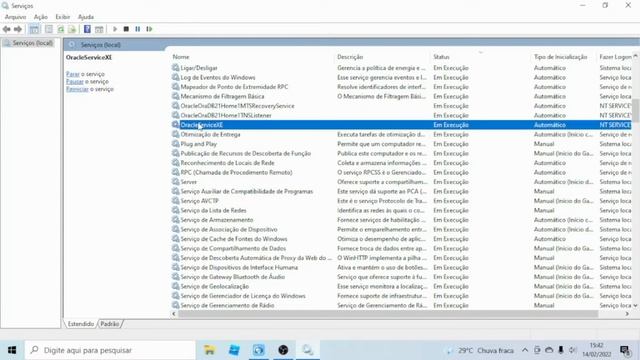This screenshot has width=640, height=360.
Task: Switch to the Estendido tab
Action: tap(81, 324)
